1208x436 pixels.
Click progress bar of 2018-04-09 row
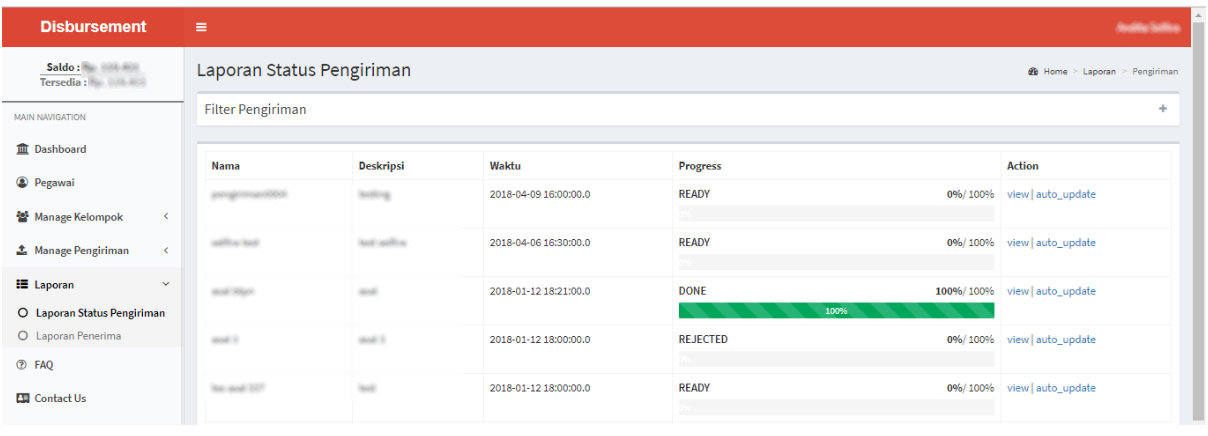click(836, 213)
